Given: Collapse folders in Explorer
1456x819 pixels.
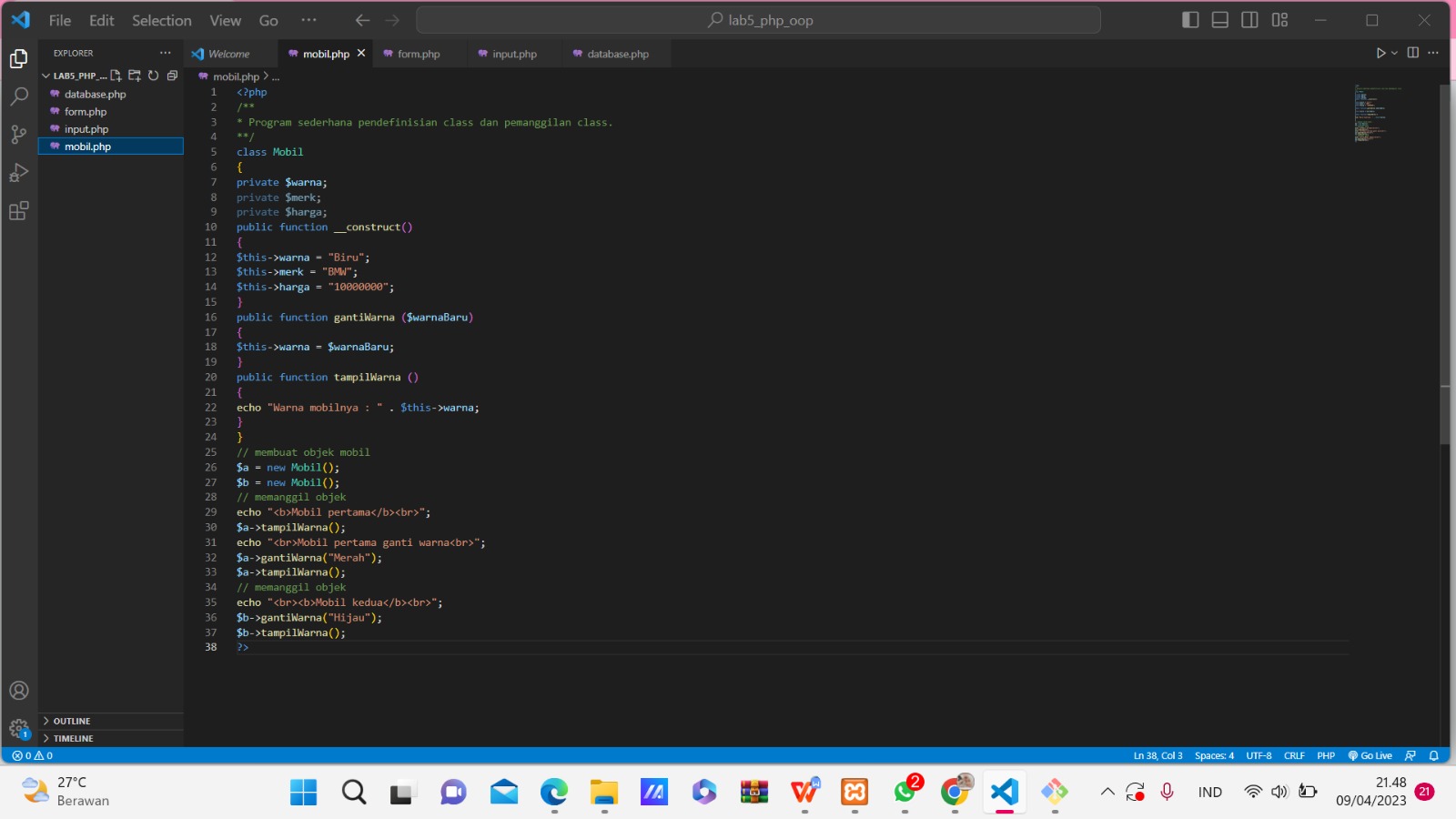Looking at the screenshot, I should pos(172,76).
